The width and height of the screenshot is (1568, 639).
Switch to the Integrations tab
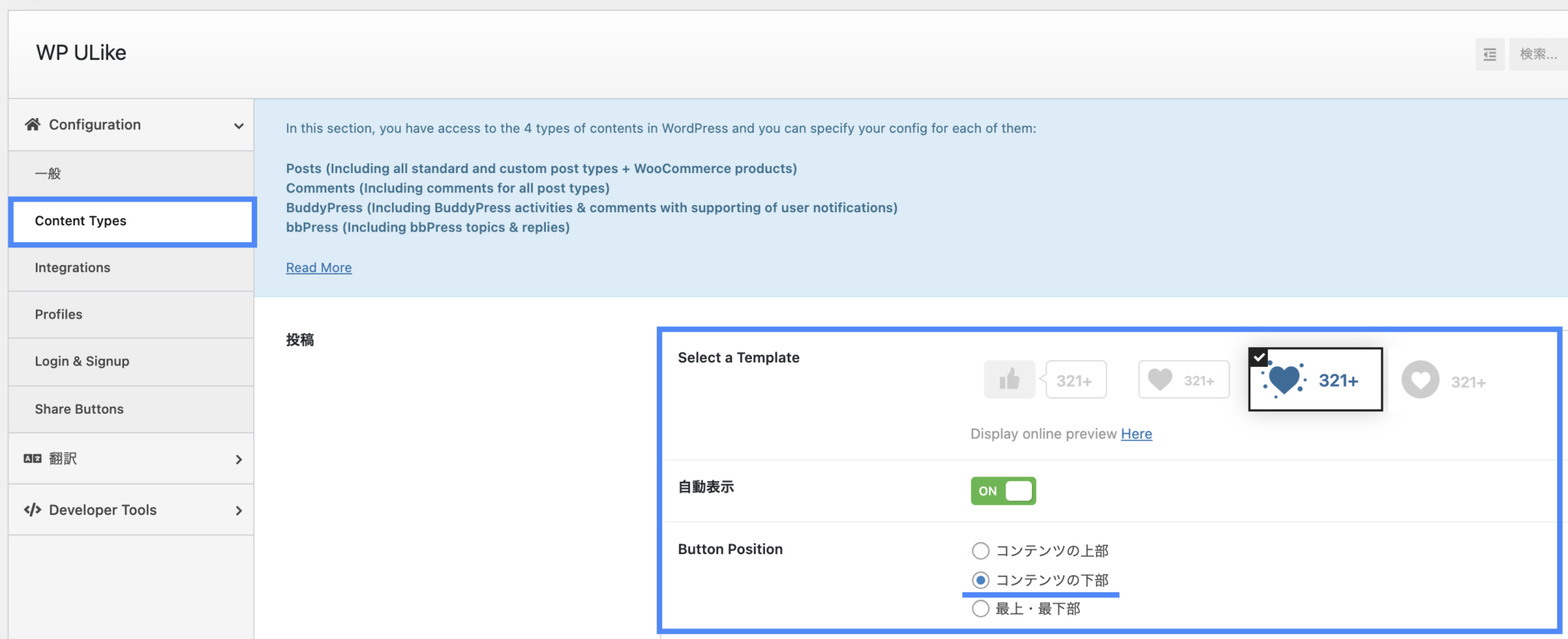point(72,267)
